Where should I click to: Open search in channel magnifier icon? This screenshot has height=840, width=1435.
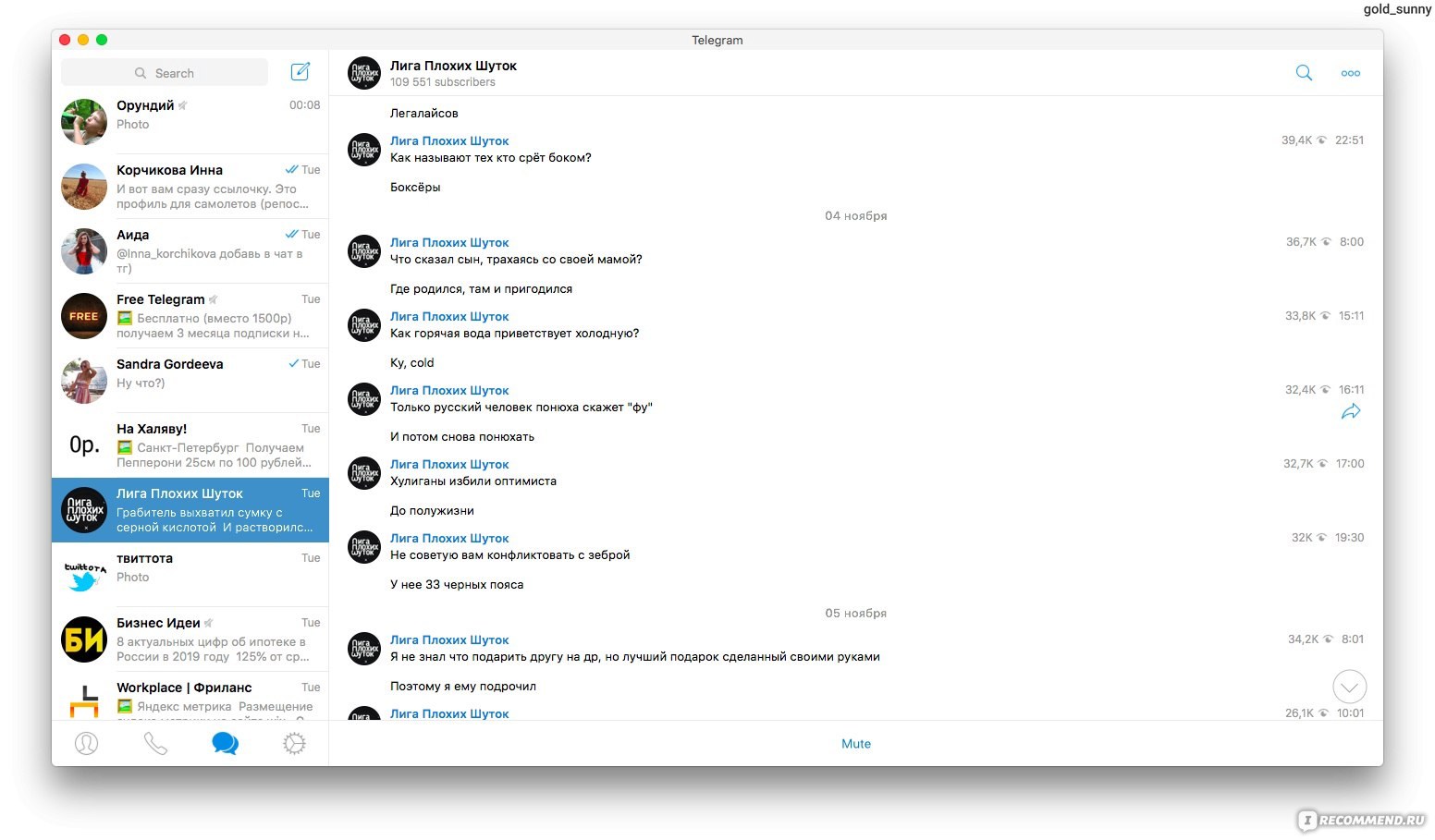tap(1304, 73)
